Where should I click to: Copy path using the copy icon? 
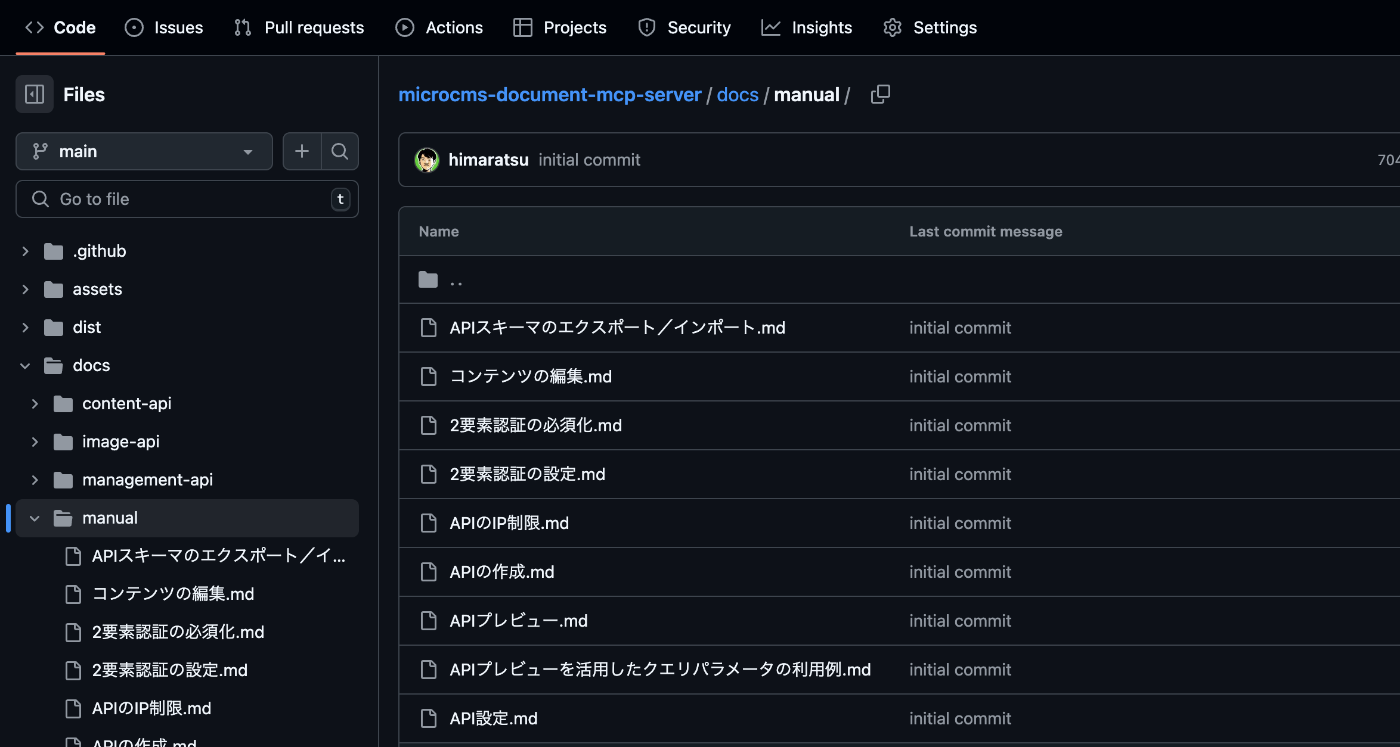880,95
